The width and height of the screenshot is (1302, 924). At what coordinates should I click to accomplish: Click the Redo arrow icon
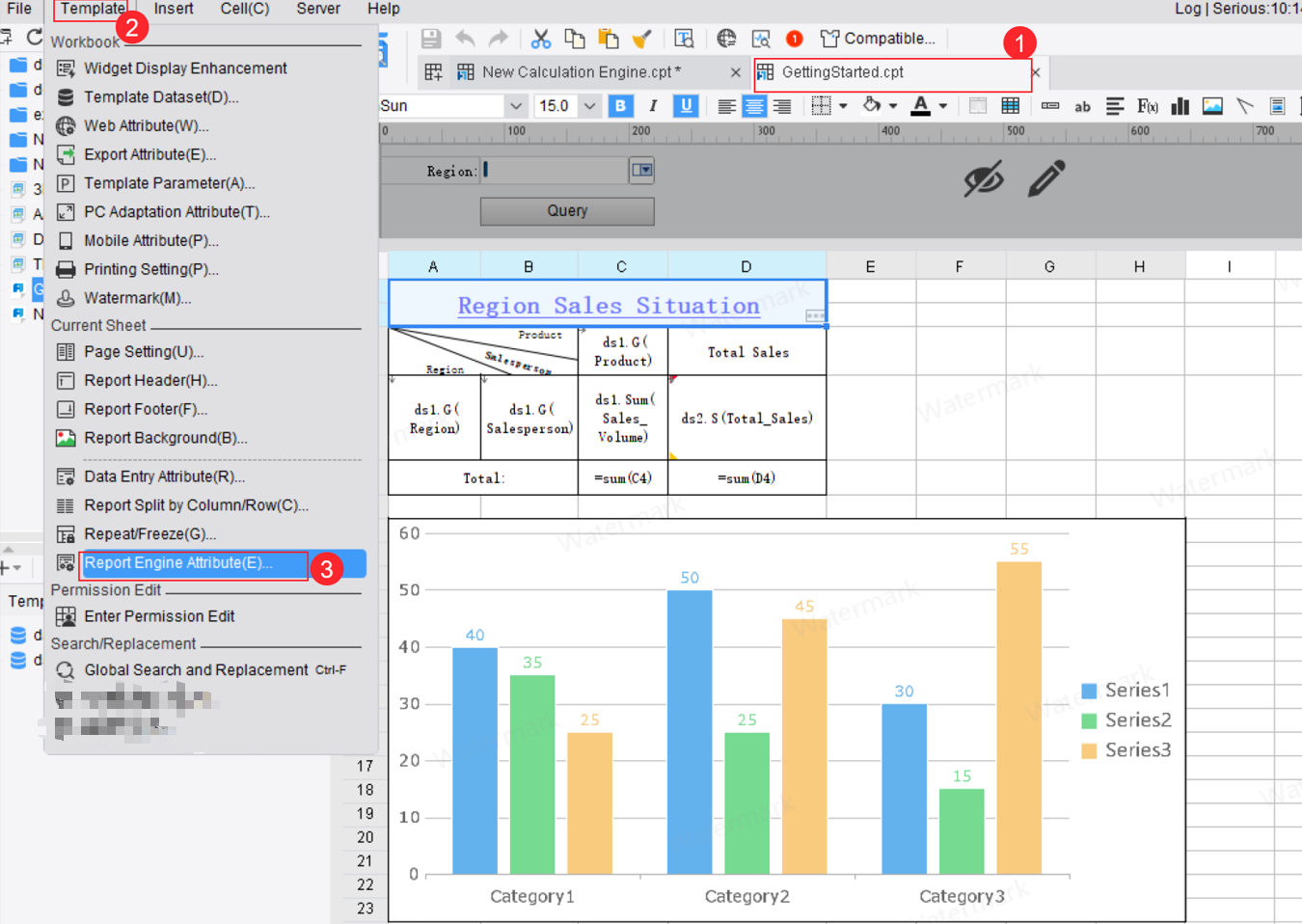pos(498,39)
